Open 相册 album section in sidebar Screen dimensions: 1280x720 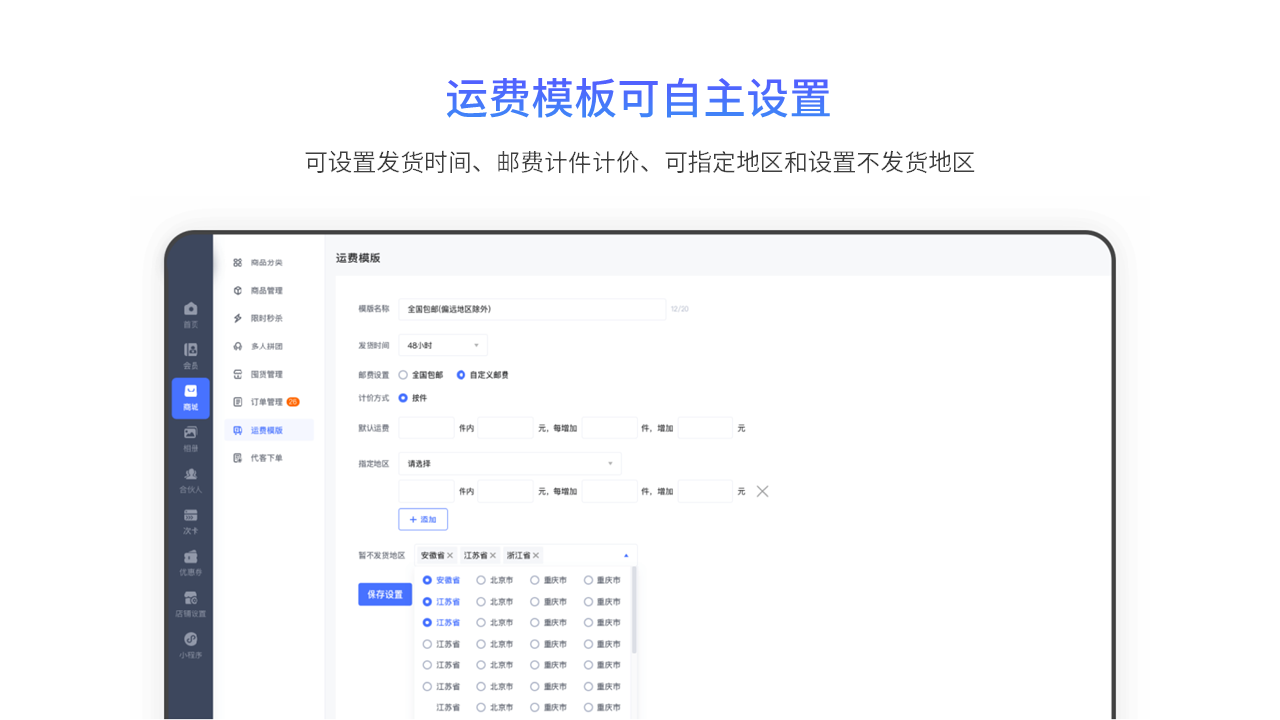tap(190, 439)
